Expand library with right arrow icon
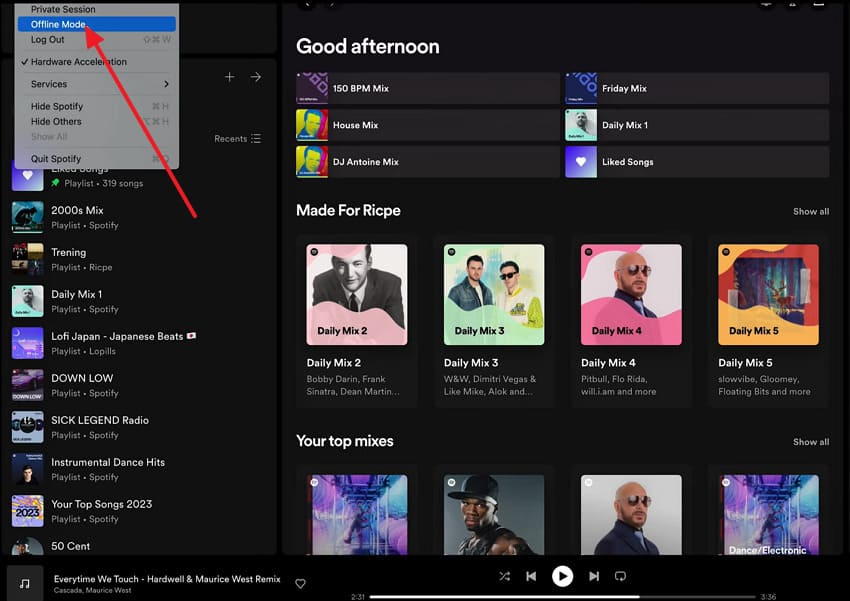 tap(256, 77)
